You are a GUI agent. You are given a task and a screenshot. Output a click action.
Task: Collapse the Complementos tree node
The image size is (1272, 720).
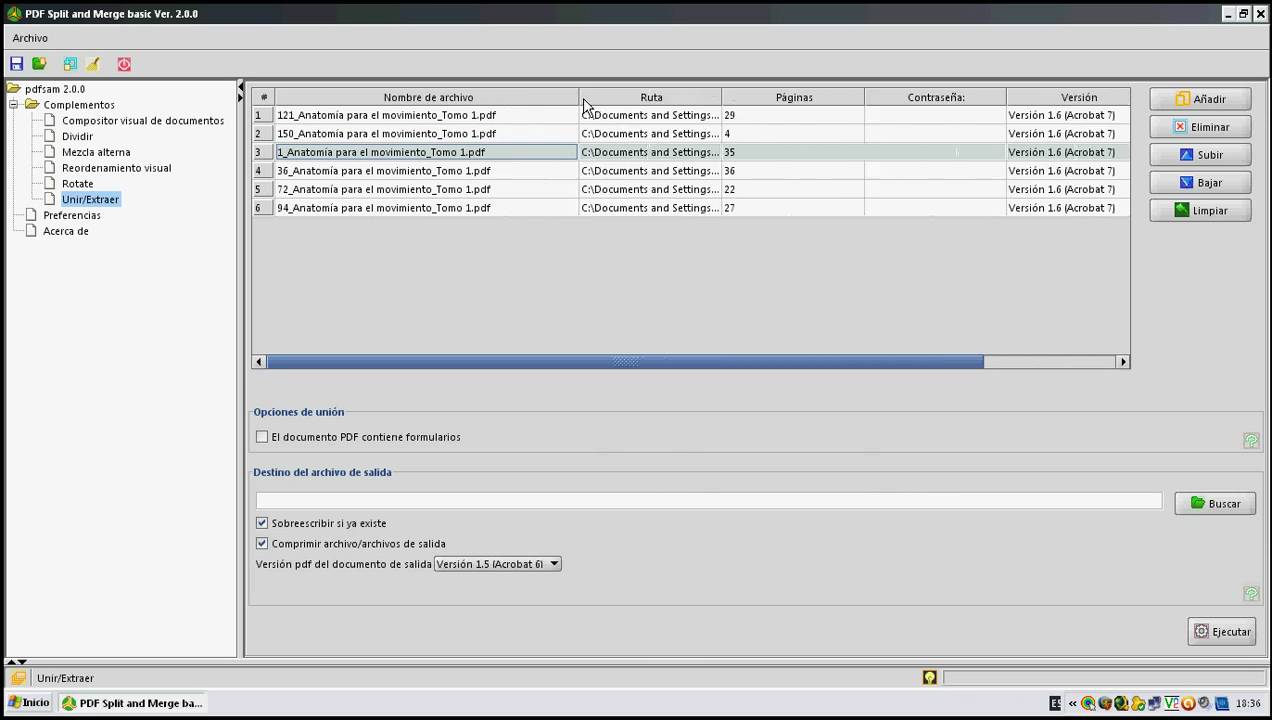14,104
